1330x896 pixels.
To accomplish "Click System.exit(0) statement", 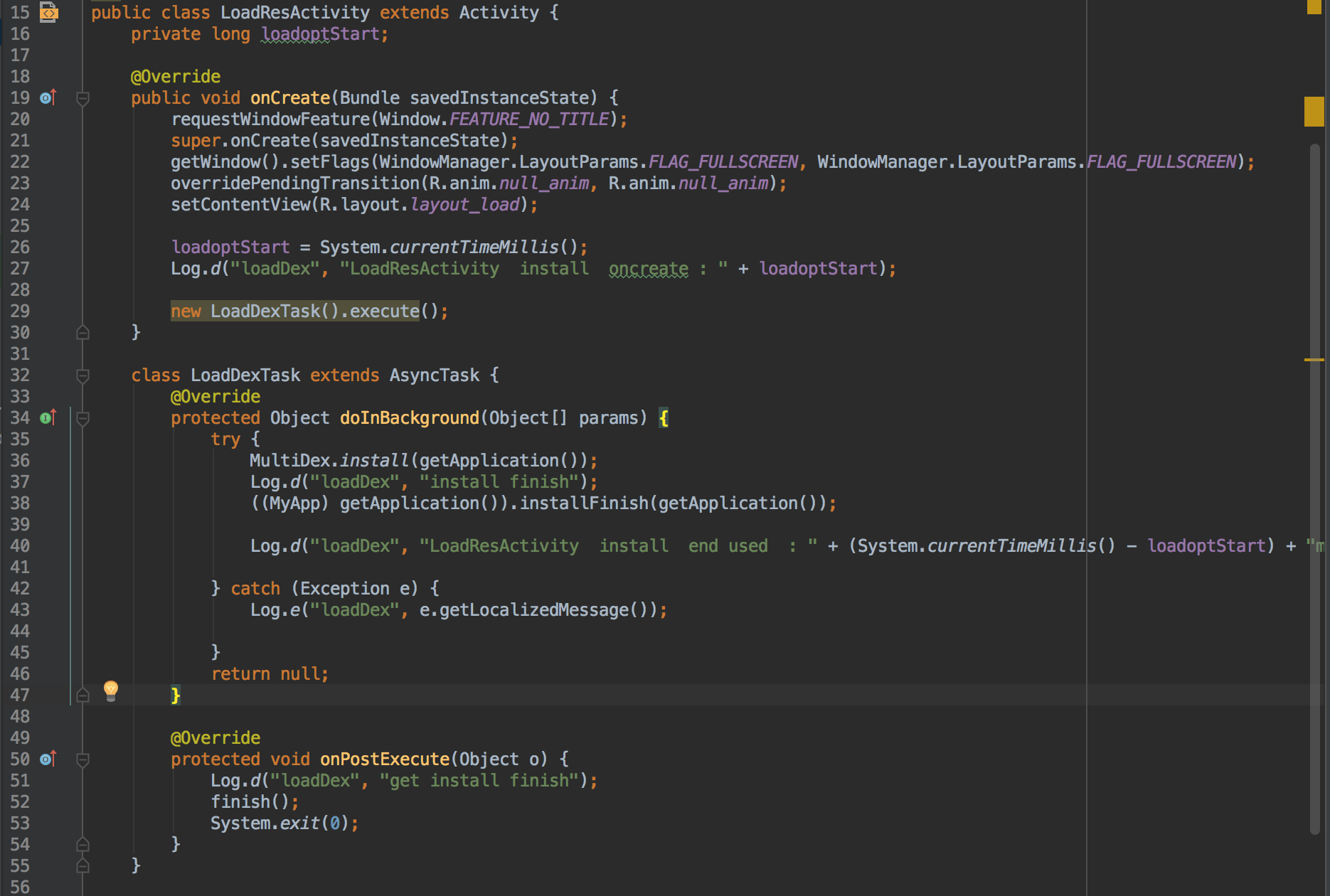I will coord(284,823).
